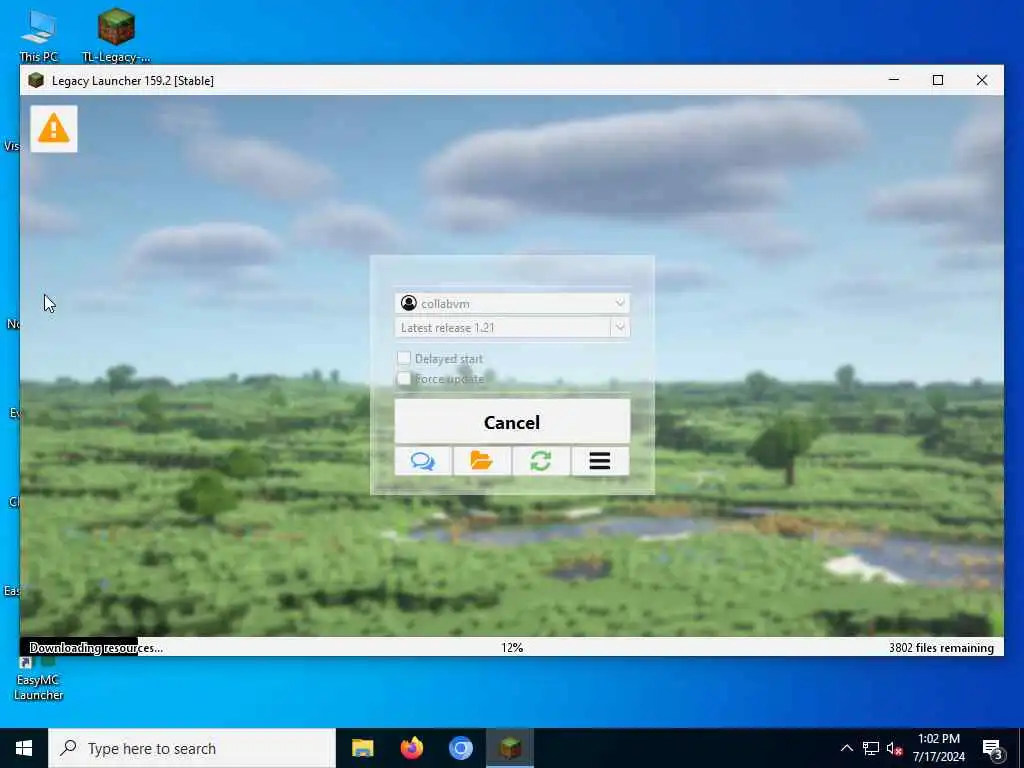The image size is (1024, 768).
Task: Maximize the Legacy Launcher window
Action: [938, 80]
